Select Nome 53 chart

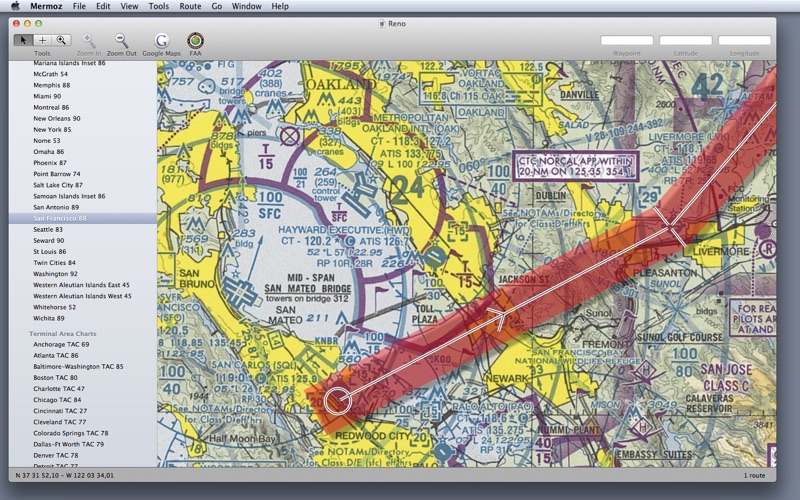click(46, 140)
